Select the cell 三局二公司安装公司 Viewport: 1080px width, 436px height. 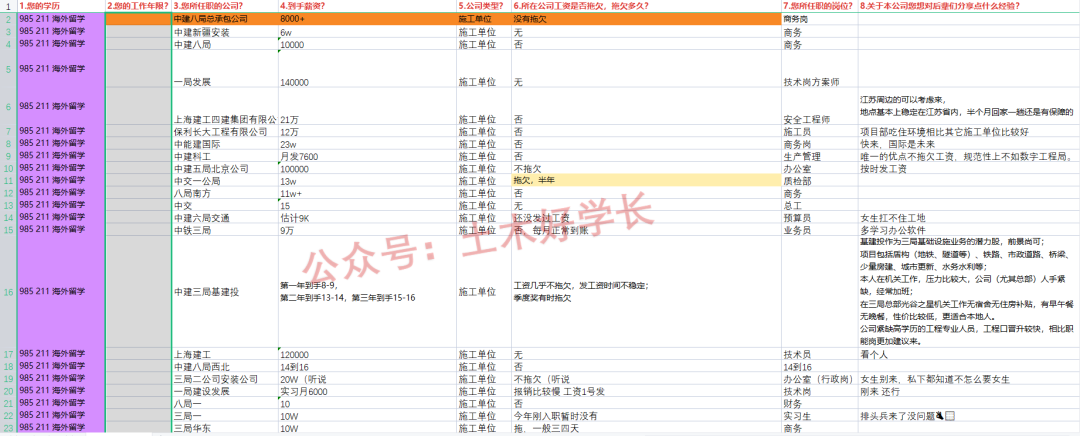click(x=225, y=380)
